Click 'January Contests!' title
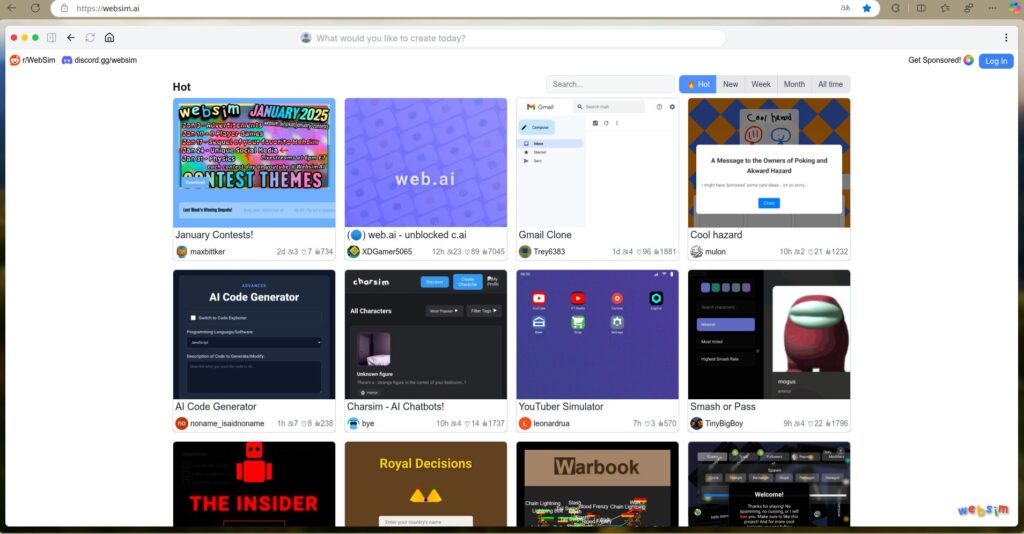 point(214,235)
